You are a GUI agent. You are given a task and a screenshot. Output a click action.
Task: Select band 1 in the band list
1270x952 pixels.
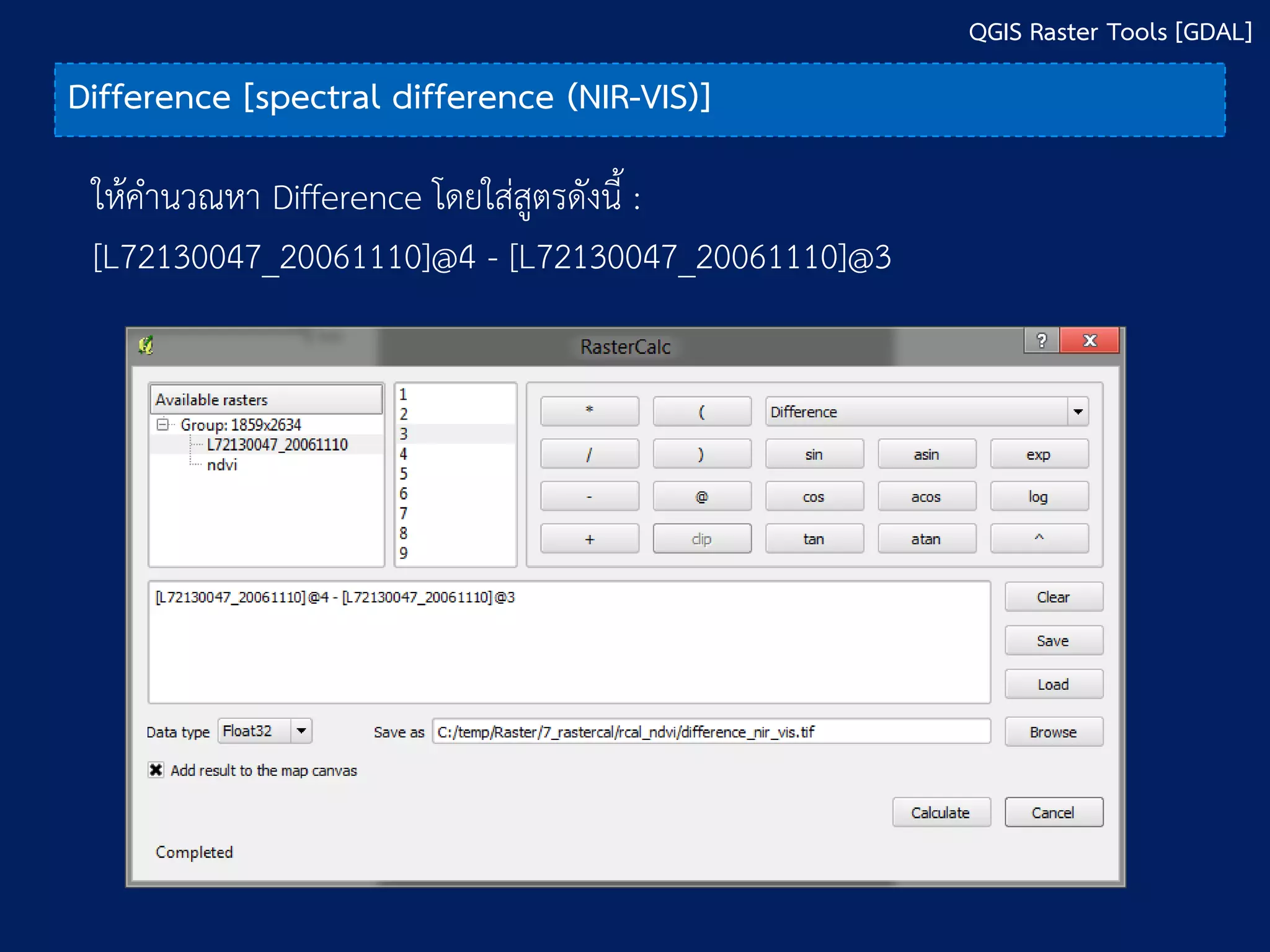(x=455, y=394)
